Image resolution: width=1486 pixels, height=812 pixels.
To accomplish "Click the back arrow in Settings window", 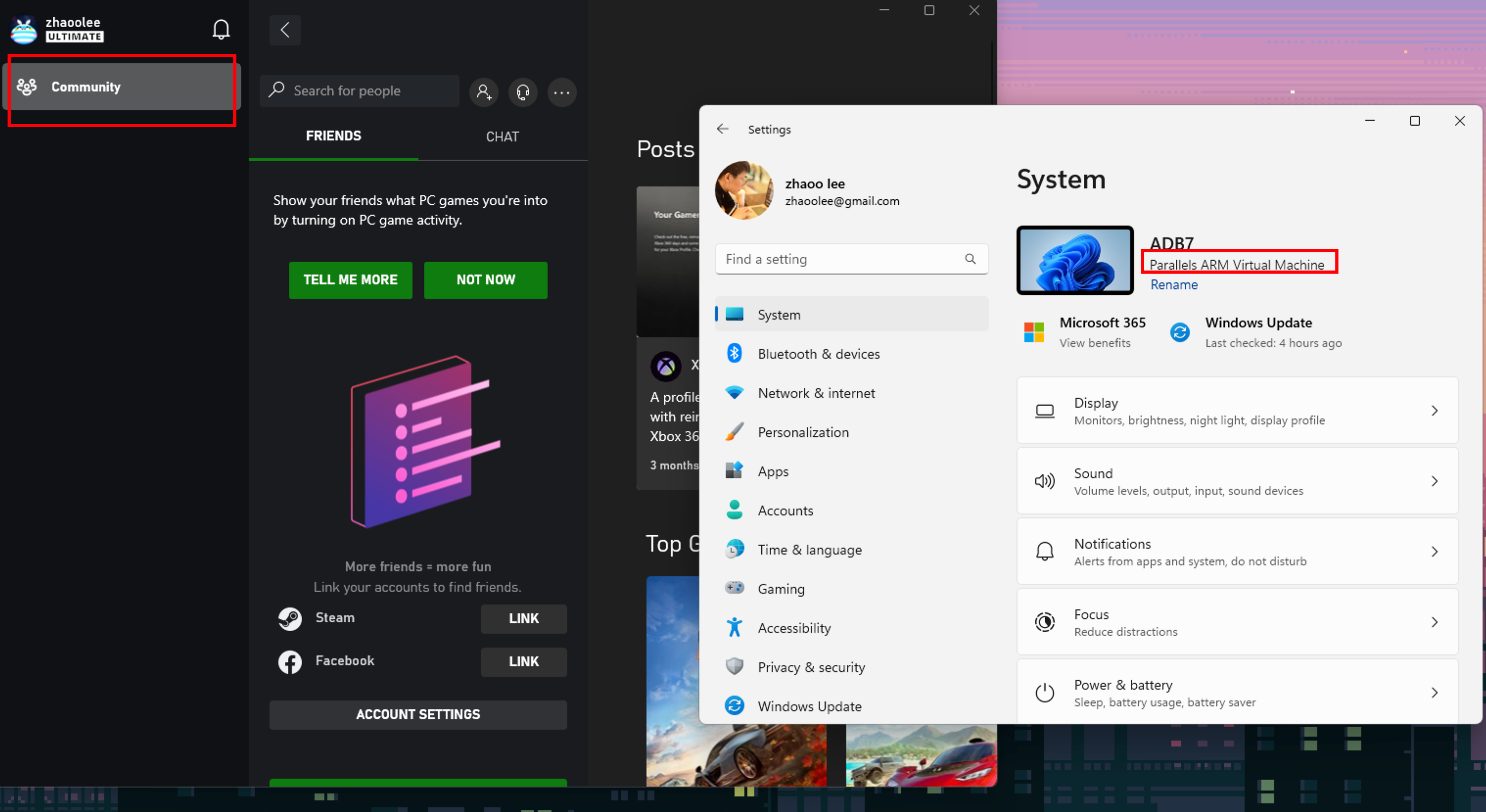I will [723, 129].
